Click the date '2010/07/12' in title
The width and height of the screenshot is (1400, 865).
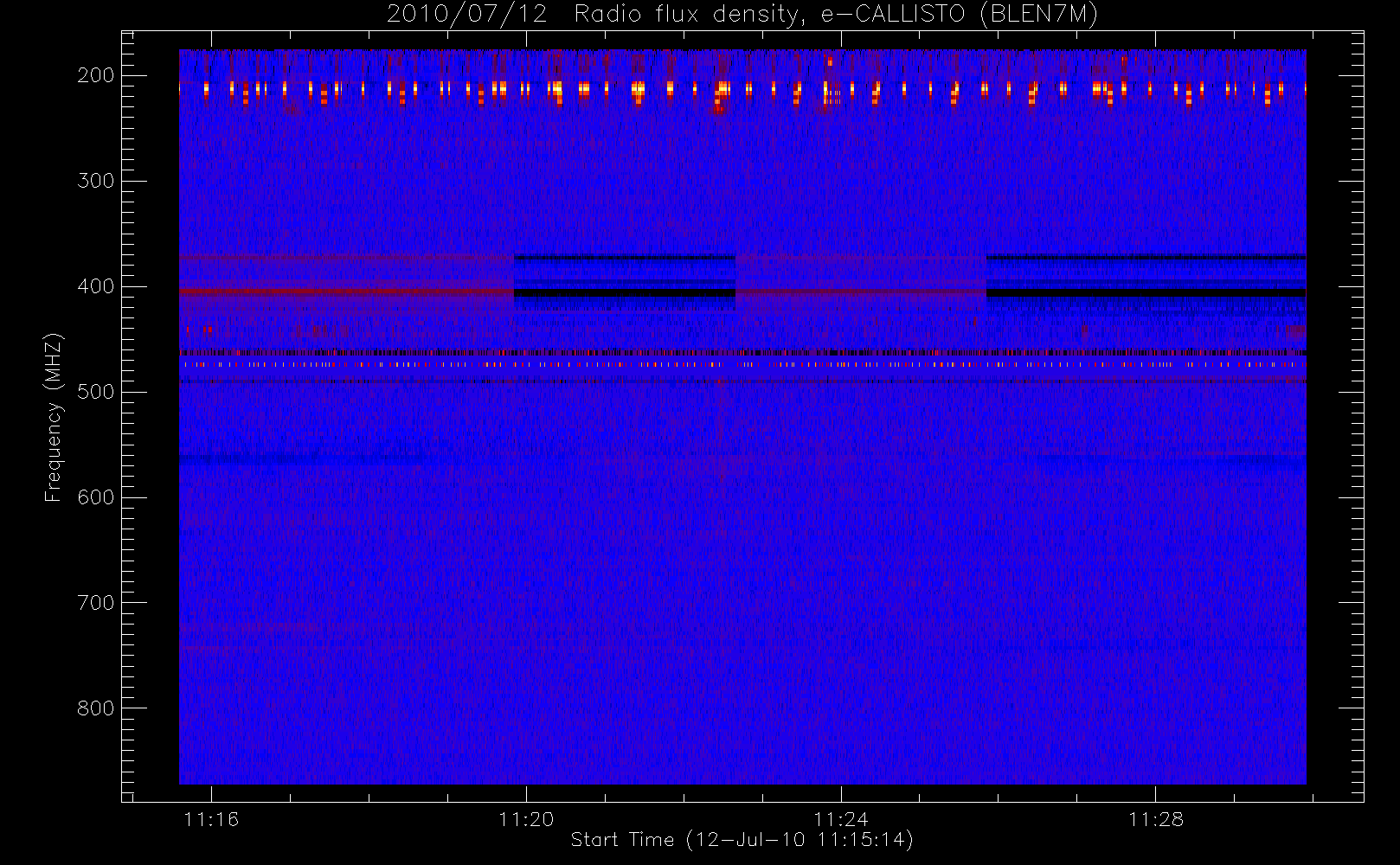[467, 15]
